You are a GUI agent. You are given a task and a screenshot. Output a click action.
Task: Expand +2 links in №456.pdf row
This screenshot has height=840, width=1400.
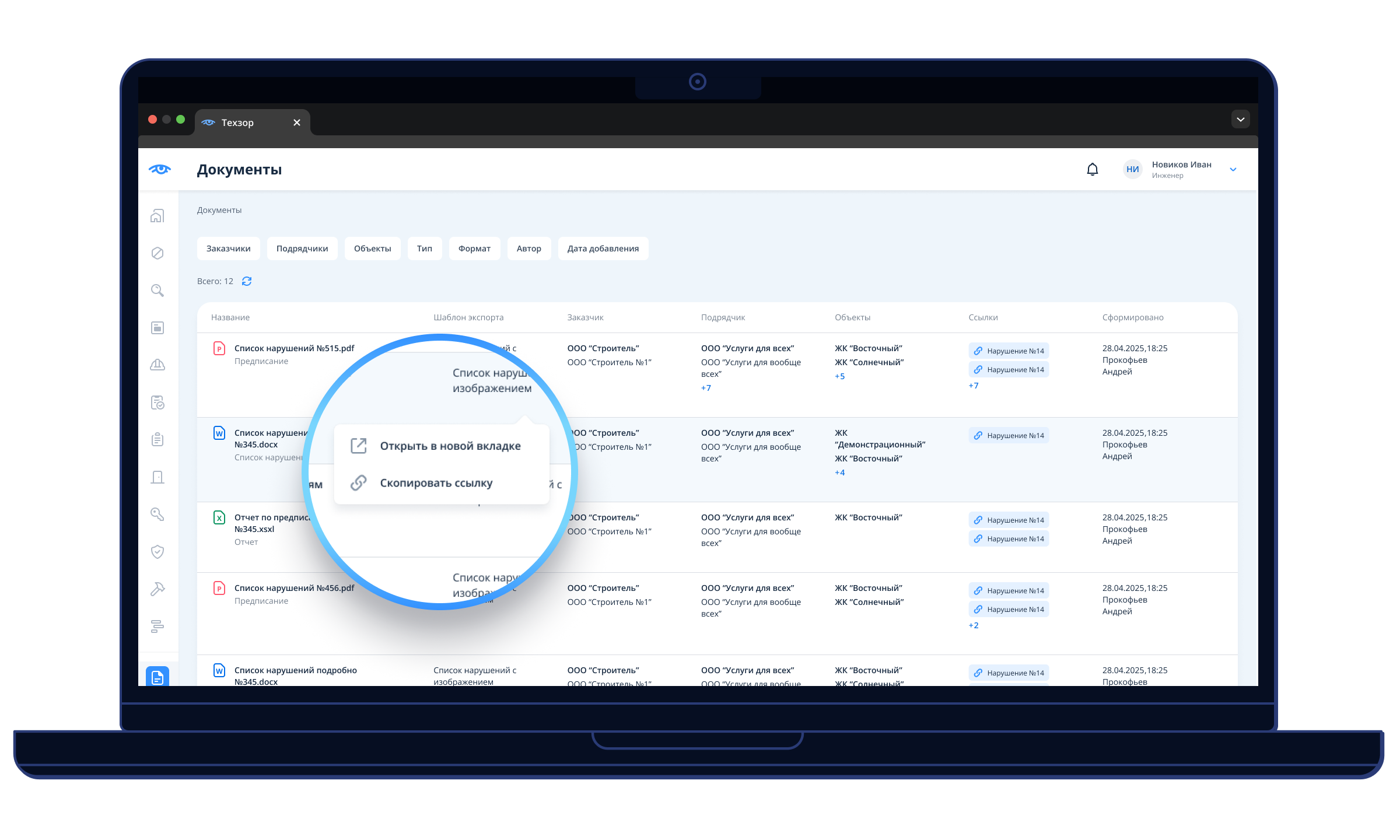tap(974, 625)
